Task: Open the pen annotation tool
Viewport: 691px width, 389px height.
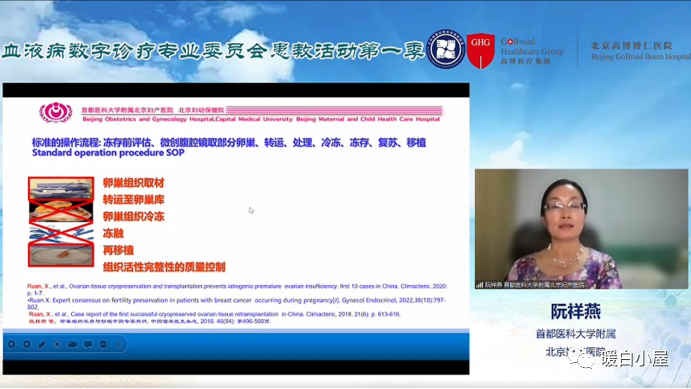Action: click(x=42, y=344)
